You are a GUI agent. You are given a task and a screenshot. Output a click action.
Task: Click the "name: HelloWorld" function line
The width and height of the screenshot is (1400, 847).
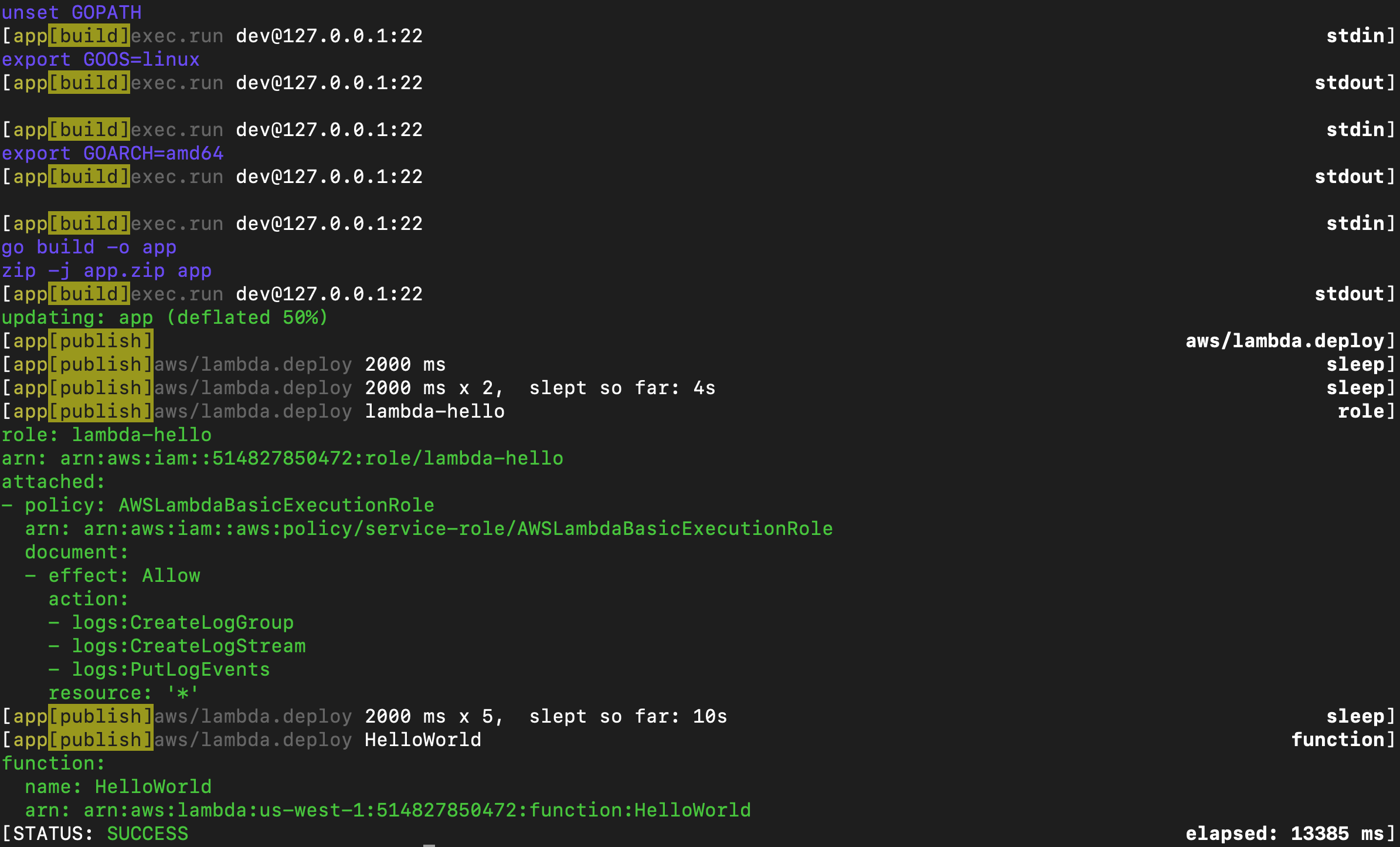pyautogui.click(x=118, y=787)
